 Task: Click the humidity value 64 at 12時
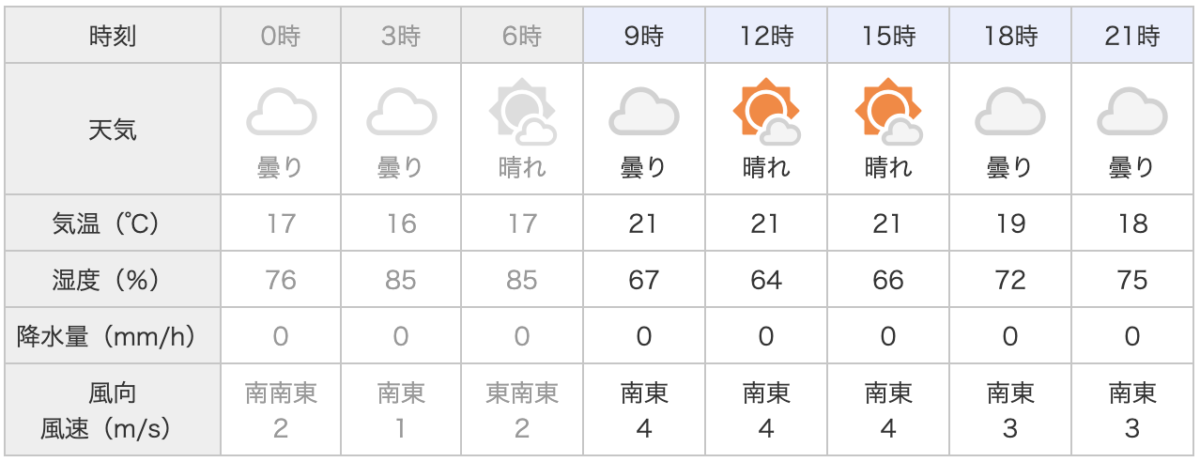pyautogui.click(x=765, y=280)
